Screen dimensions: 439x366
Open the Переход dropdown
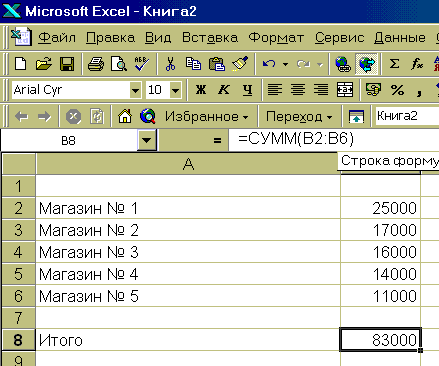coord(299,117)
